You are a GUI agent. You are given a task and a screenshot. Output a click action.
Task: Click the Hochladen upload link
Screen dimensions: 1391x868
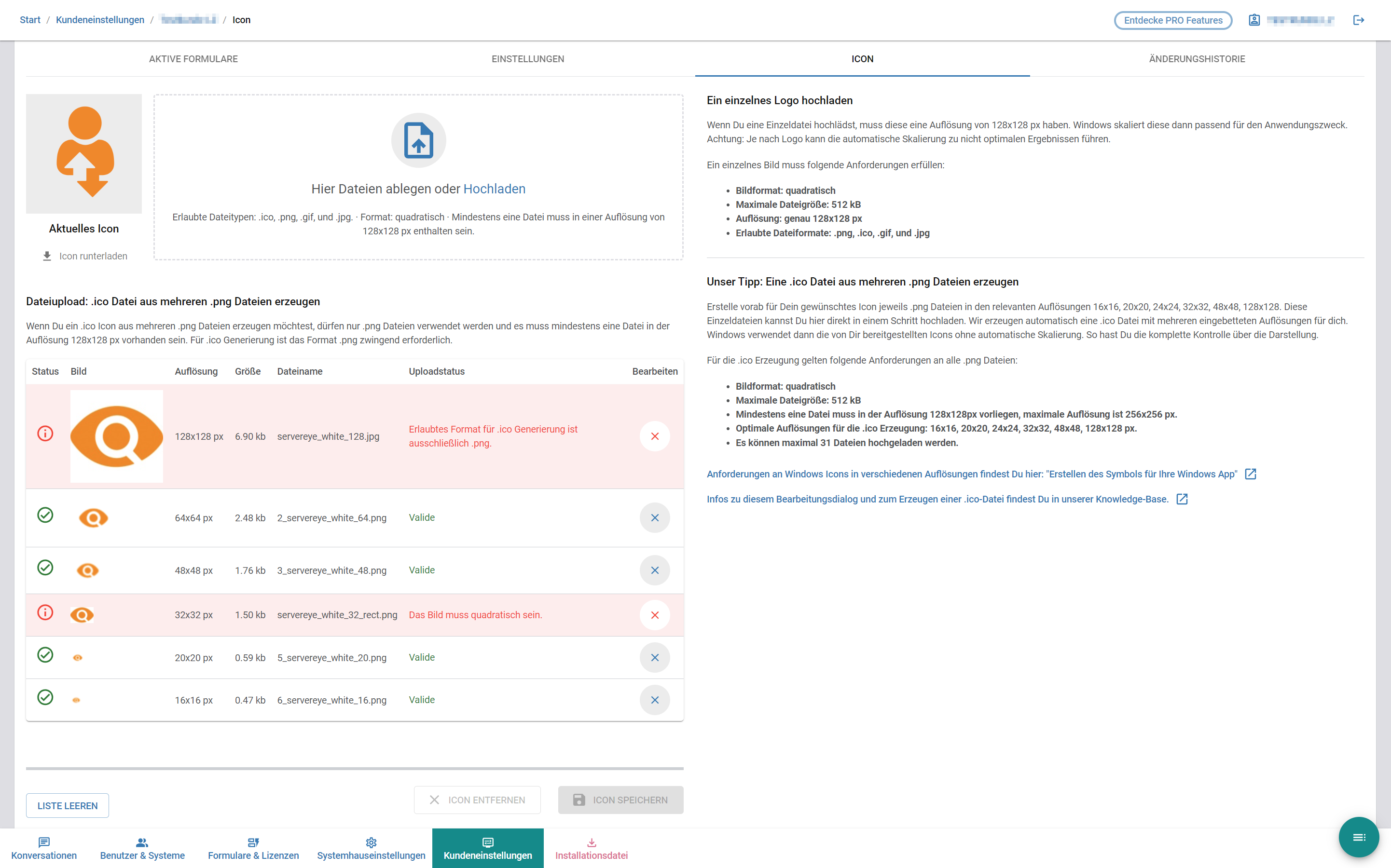click(494, 189)
